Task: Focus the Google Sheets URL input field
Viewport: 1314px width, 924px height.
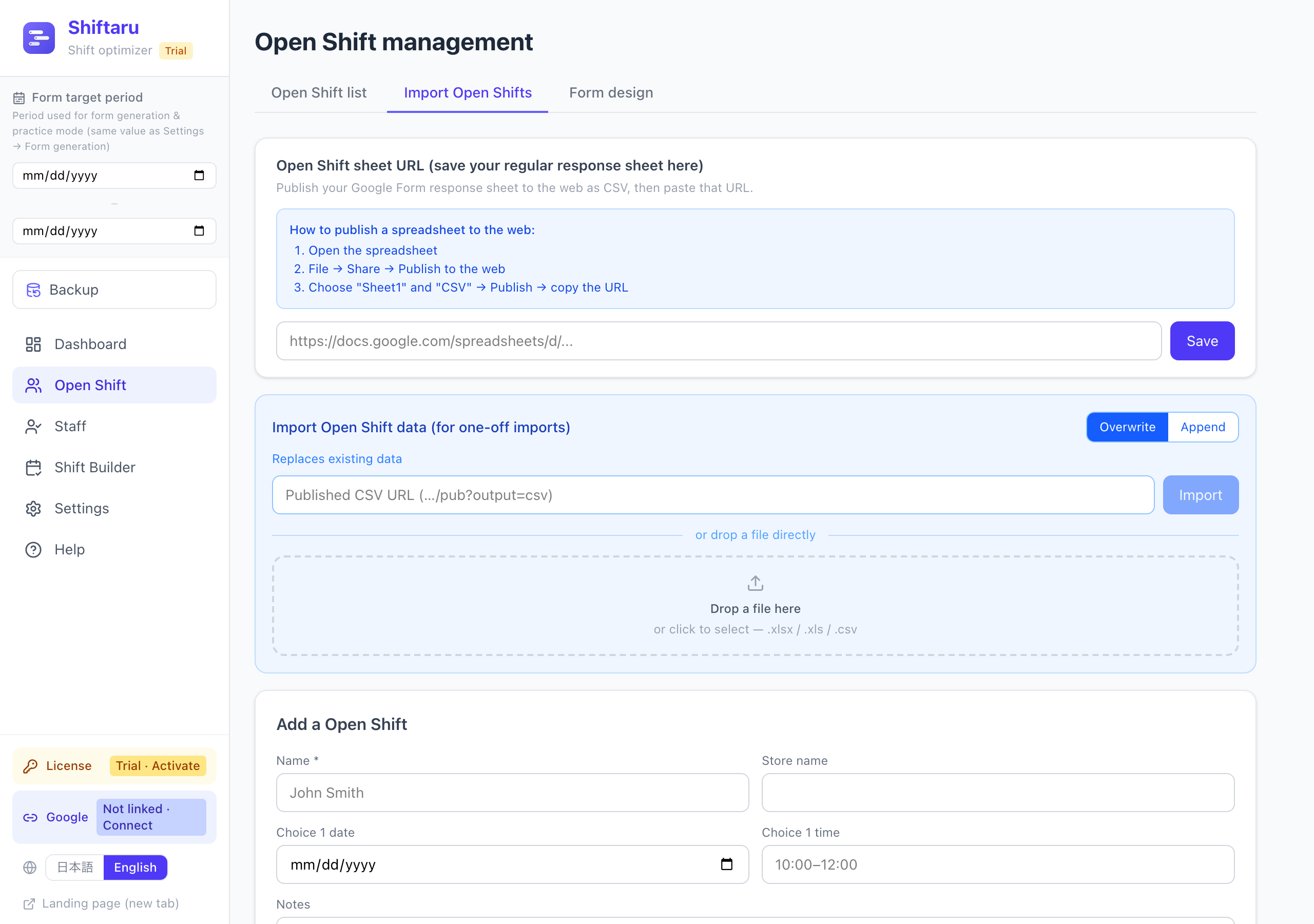Action: [718, 341]
